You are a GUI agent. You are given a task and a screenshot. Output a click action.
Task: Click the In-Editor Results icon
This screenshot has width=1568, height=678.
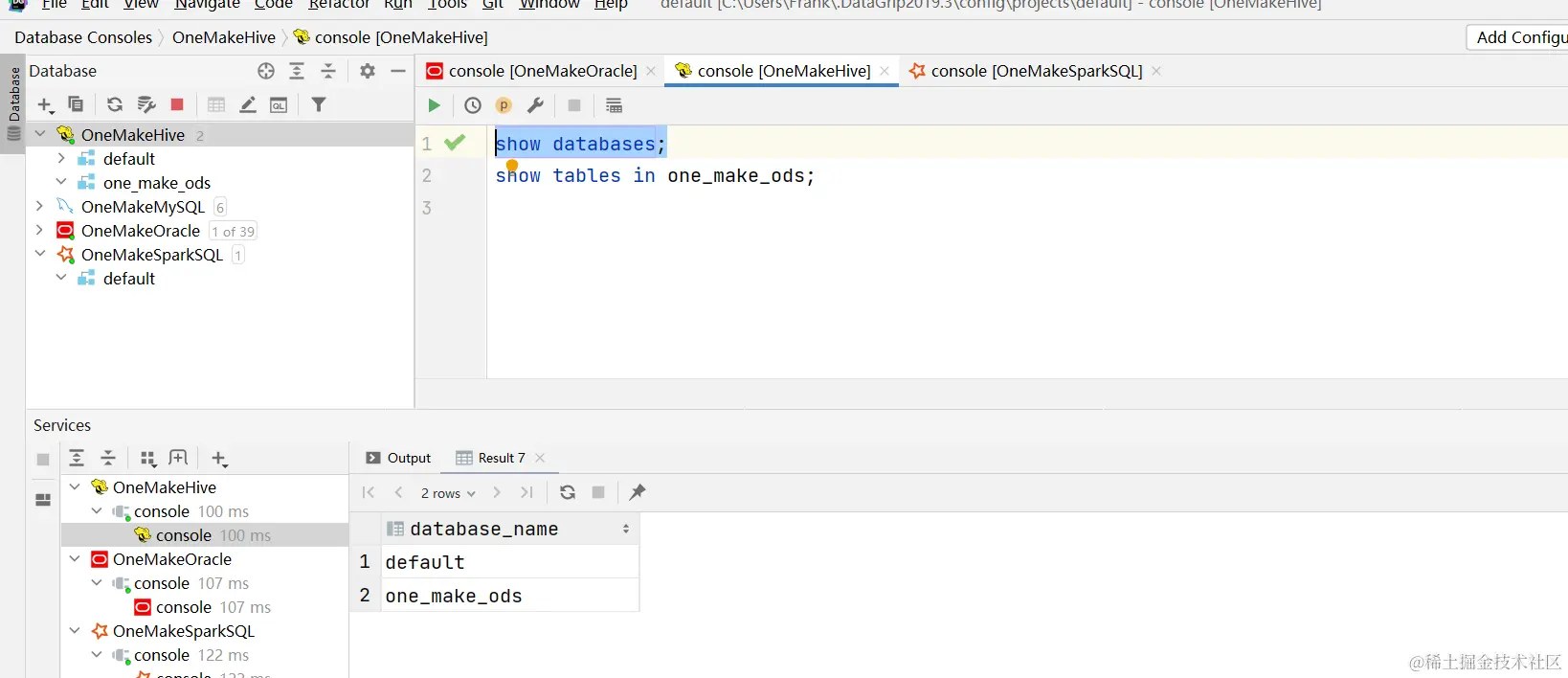615,105
